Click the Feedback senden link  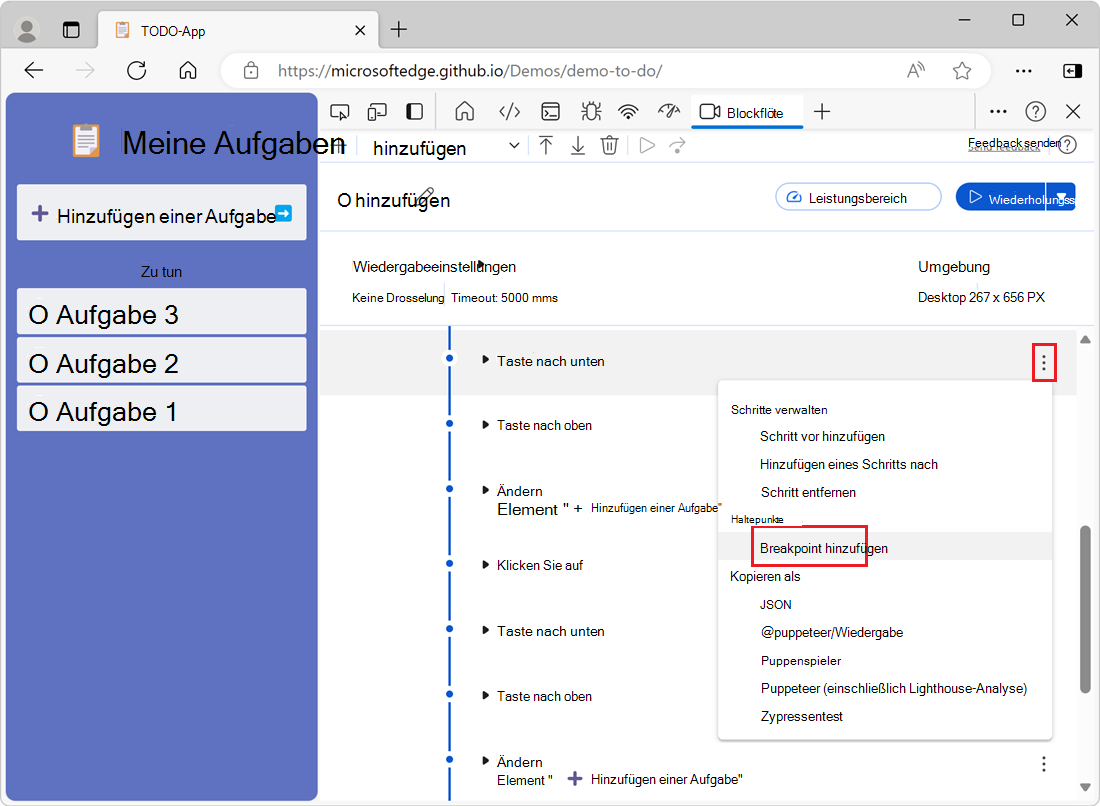[x=1014, y=143]
